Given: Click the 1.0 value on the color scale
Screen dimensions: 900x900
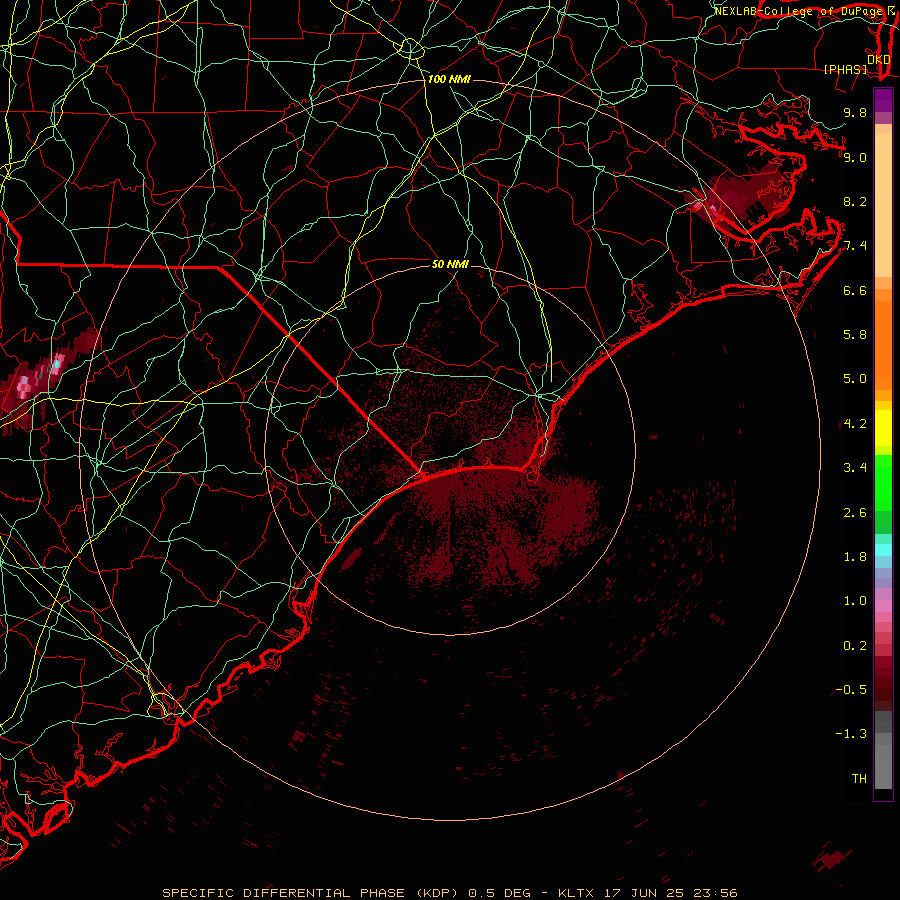Looking at the screenshot, I should click(x=855, y=601).
